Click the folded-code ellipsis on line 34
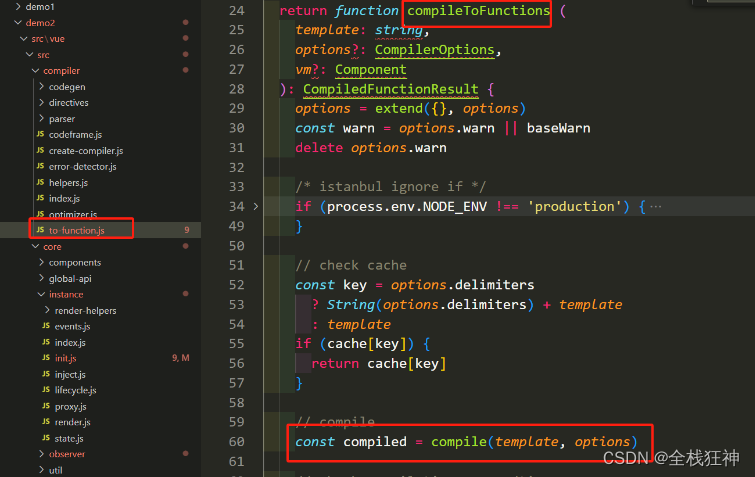The image size is (755, 477). pyautogui.click(x=656, y=207)
